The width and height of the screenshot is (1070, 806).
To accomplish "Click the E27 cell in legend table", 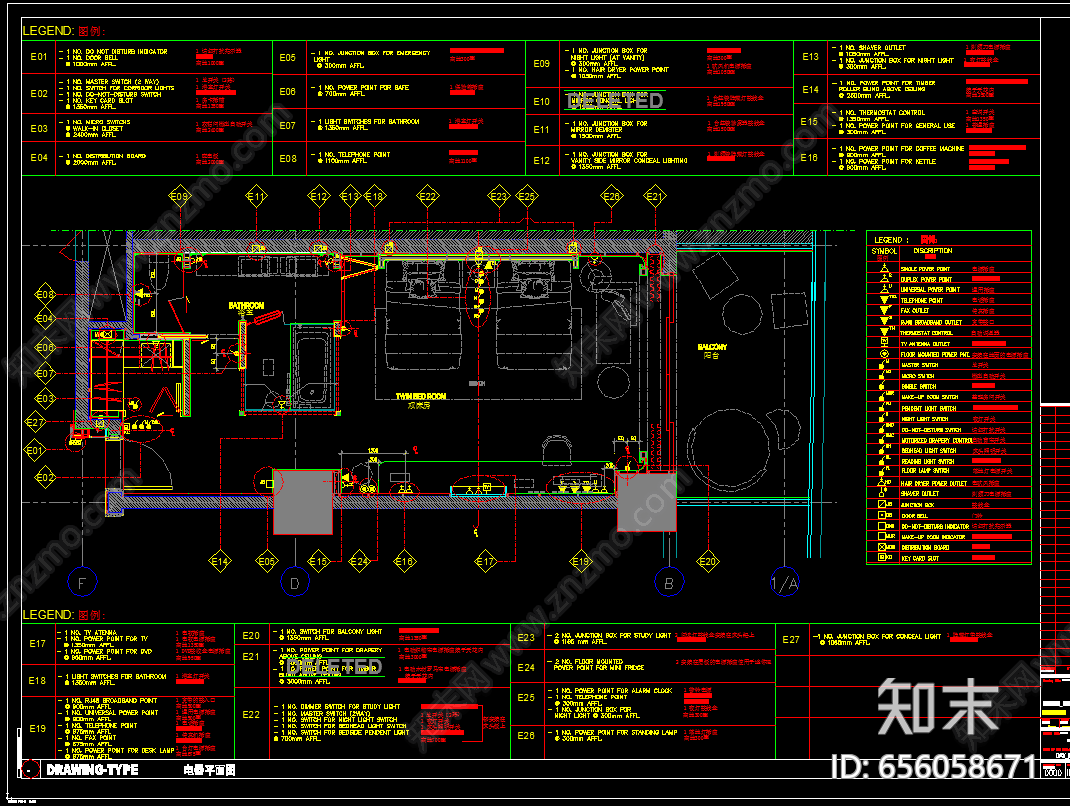I will [x=791, y=639].
